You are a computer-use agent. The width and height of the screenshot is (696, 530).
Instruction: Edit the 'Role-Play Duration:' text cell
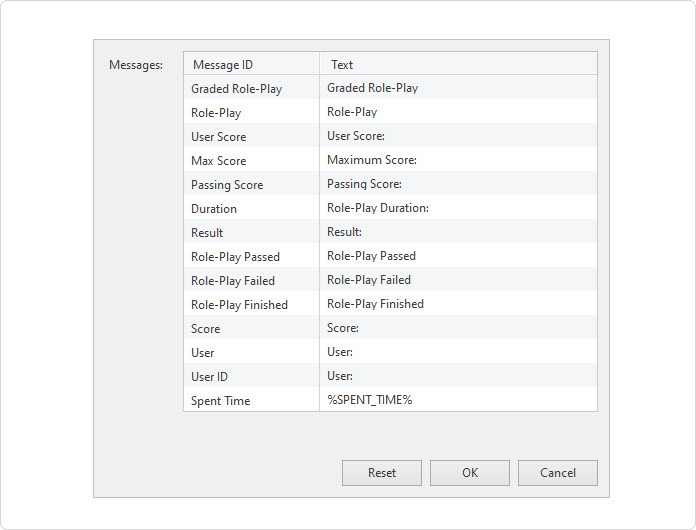point(458,208)
